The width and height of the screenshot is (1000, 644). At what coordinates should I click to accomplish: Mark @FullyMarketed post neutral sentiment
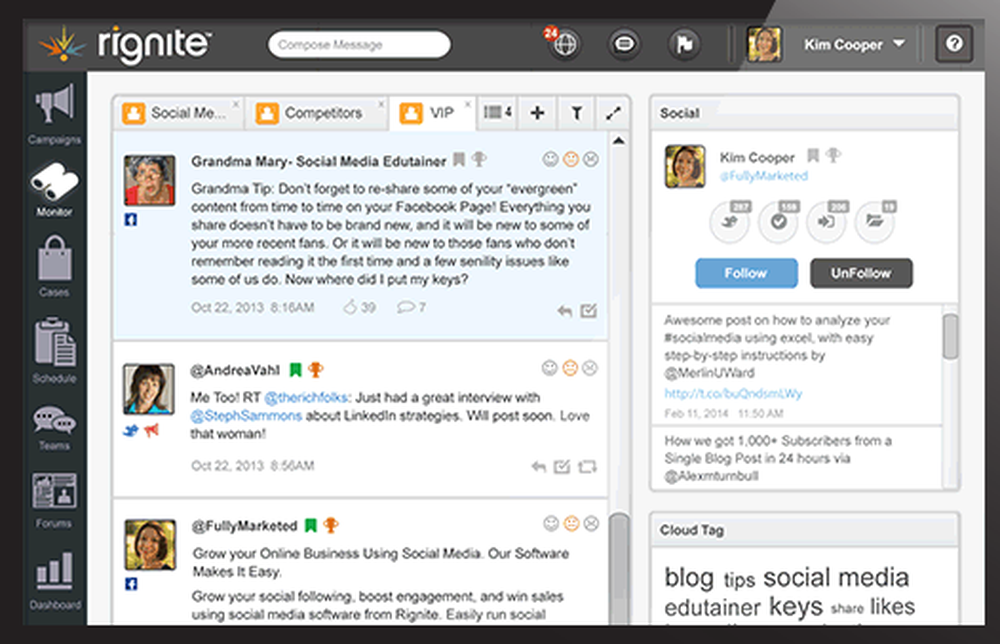click(571, 523)
